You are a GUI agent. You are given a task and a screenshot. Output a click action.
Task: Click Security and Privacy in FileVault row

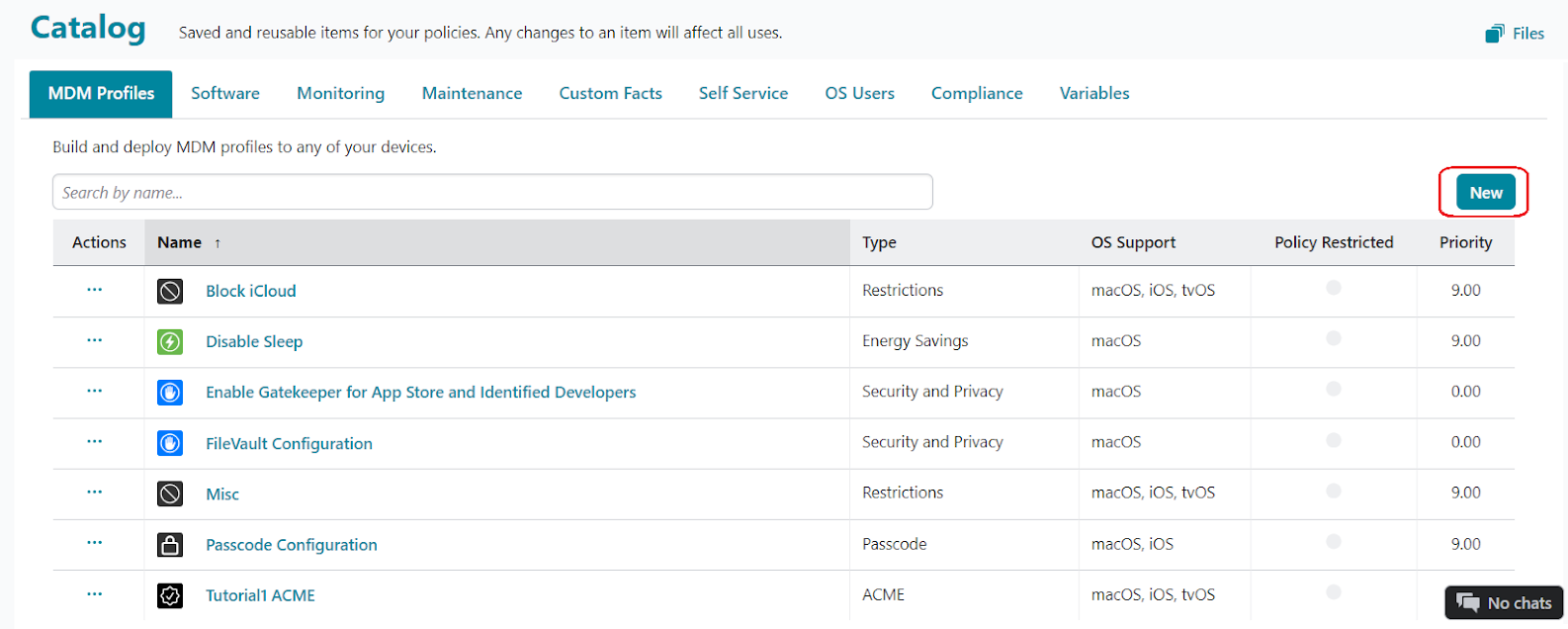click(932, 442)
